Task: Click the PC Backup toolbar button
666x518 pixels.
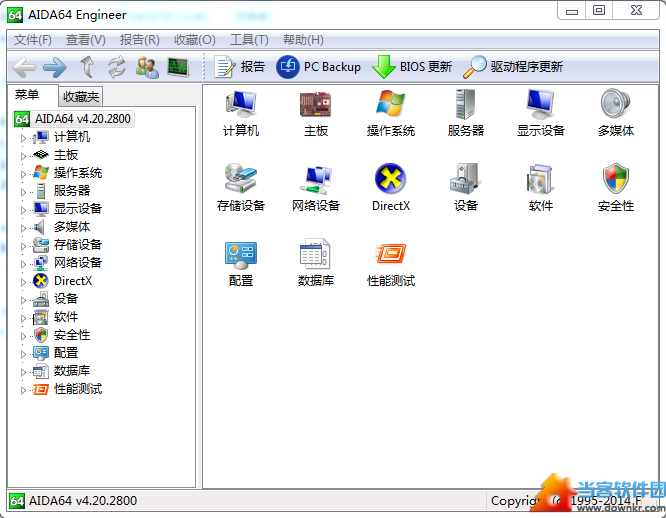Action: 319,67
